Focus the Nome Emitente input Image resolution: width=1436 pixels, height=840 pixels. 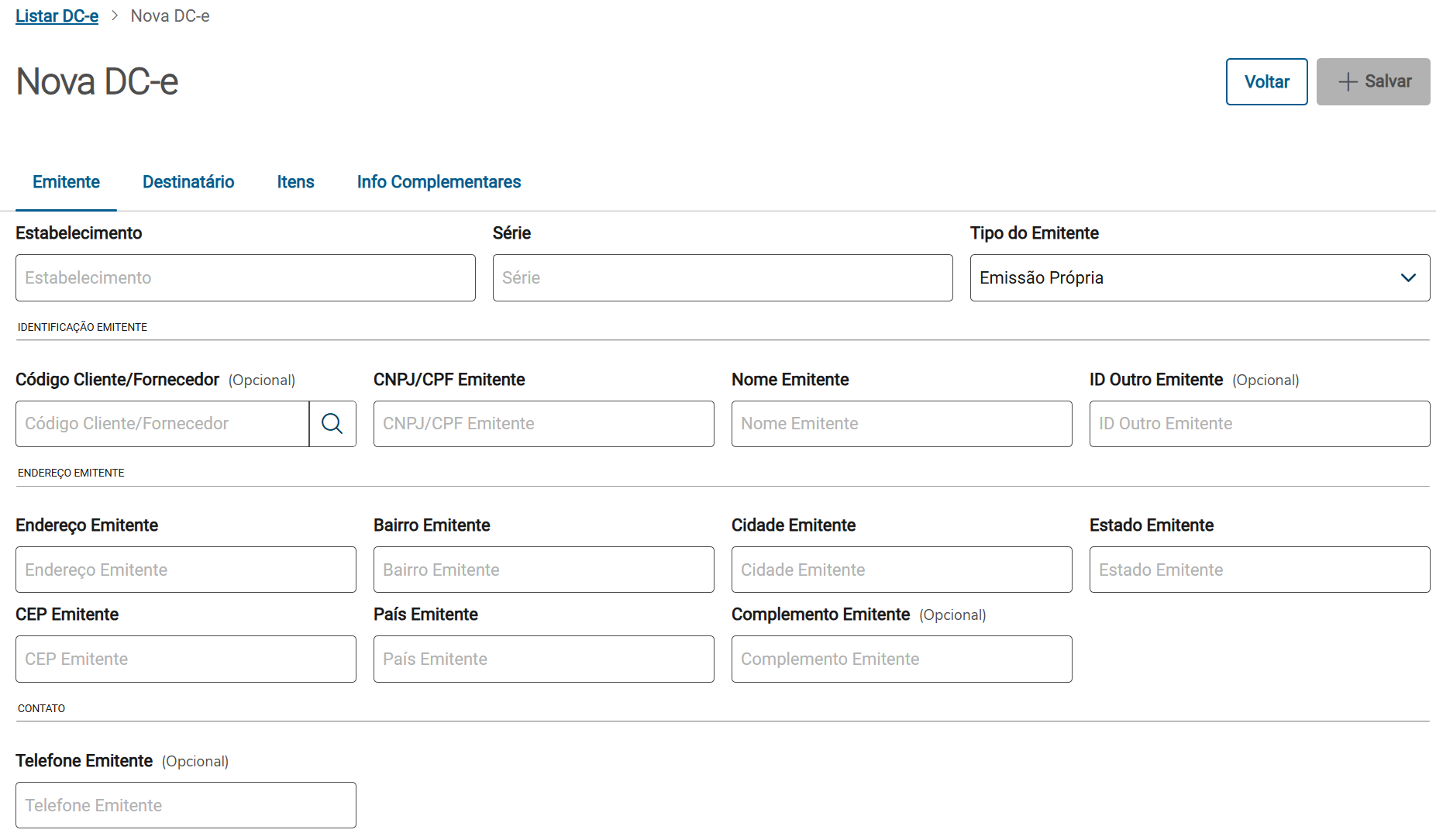[x=901, y=423]
